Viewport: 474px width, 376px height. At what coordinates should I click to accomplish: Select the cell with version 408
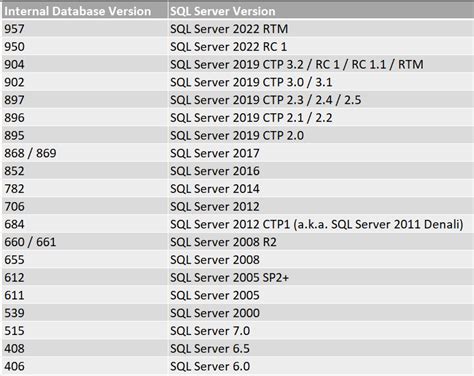[85, 348]
